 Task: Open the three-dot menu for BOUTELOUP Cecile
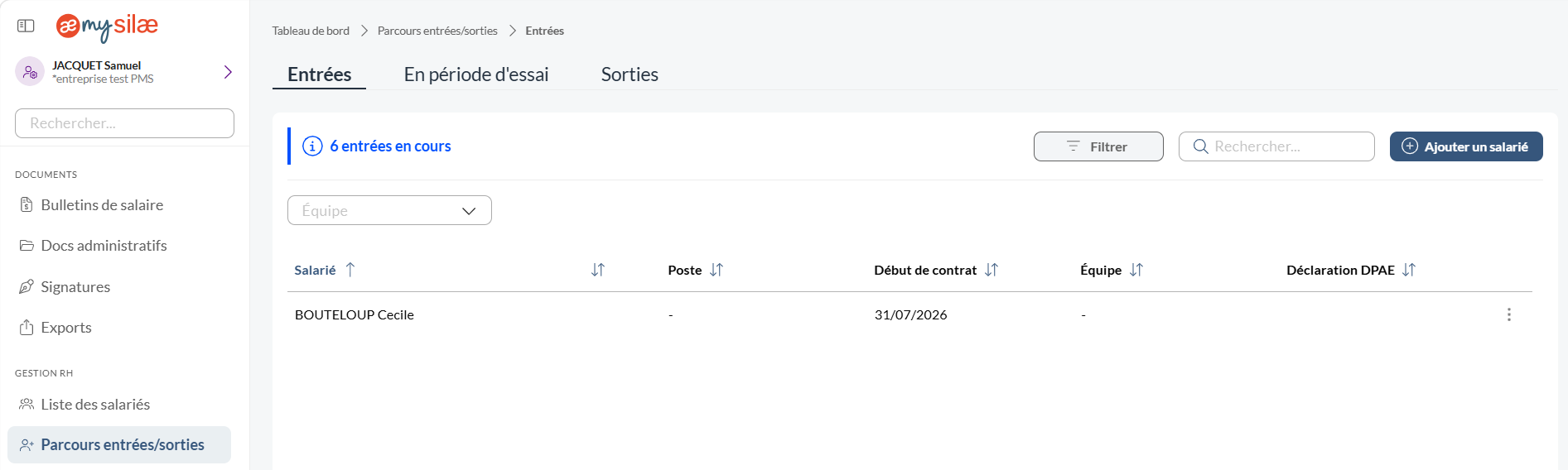(1508, 314)
